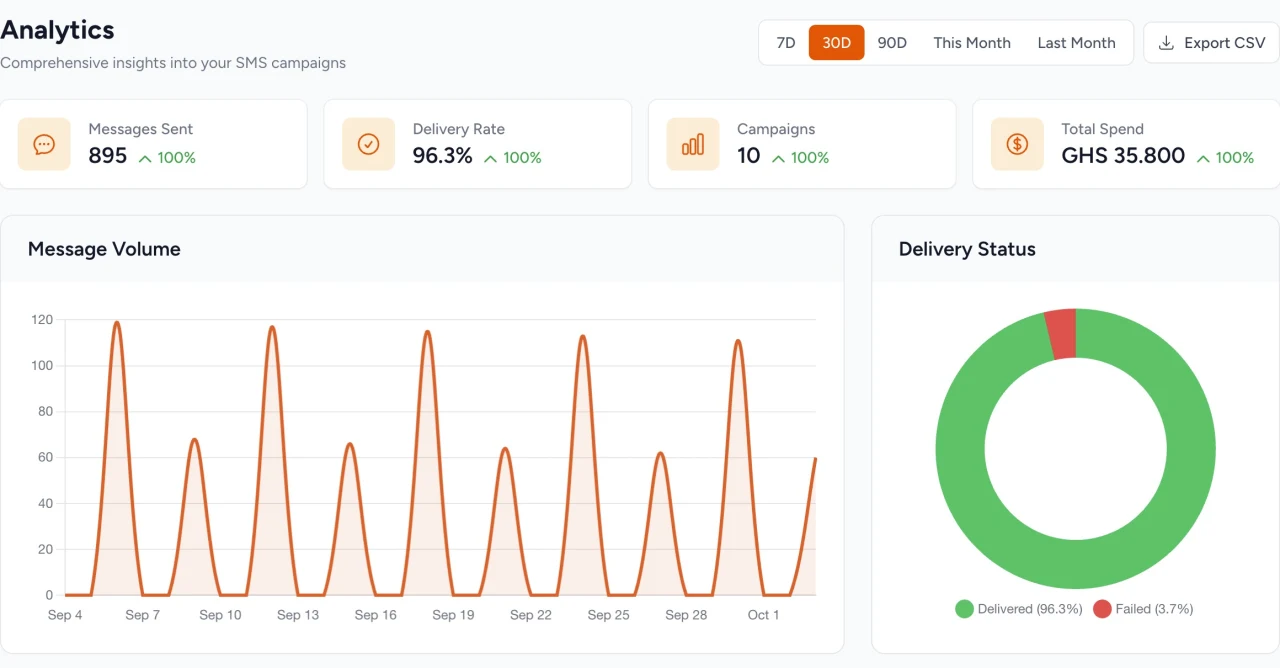Screen dimensions: 1280x668
Task: Click the Total Spend dollar icon
Action: point(1017,144)
